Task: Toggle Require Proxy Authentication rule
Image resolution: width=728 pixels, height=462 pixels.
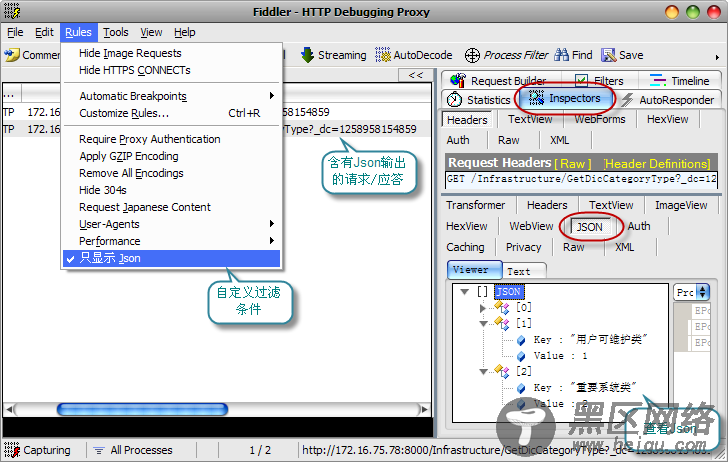Action: click(x=150, y=139)
